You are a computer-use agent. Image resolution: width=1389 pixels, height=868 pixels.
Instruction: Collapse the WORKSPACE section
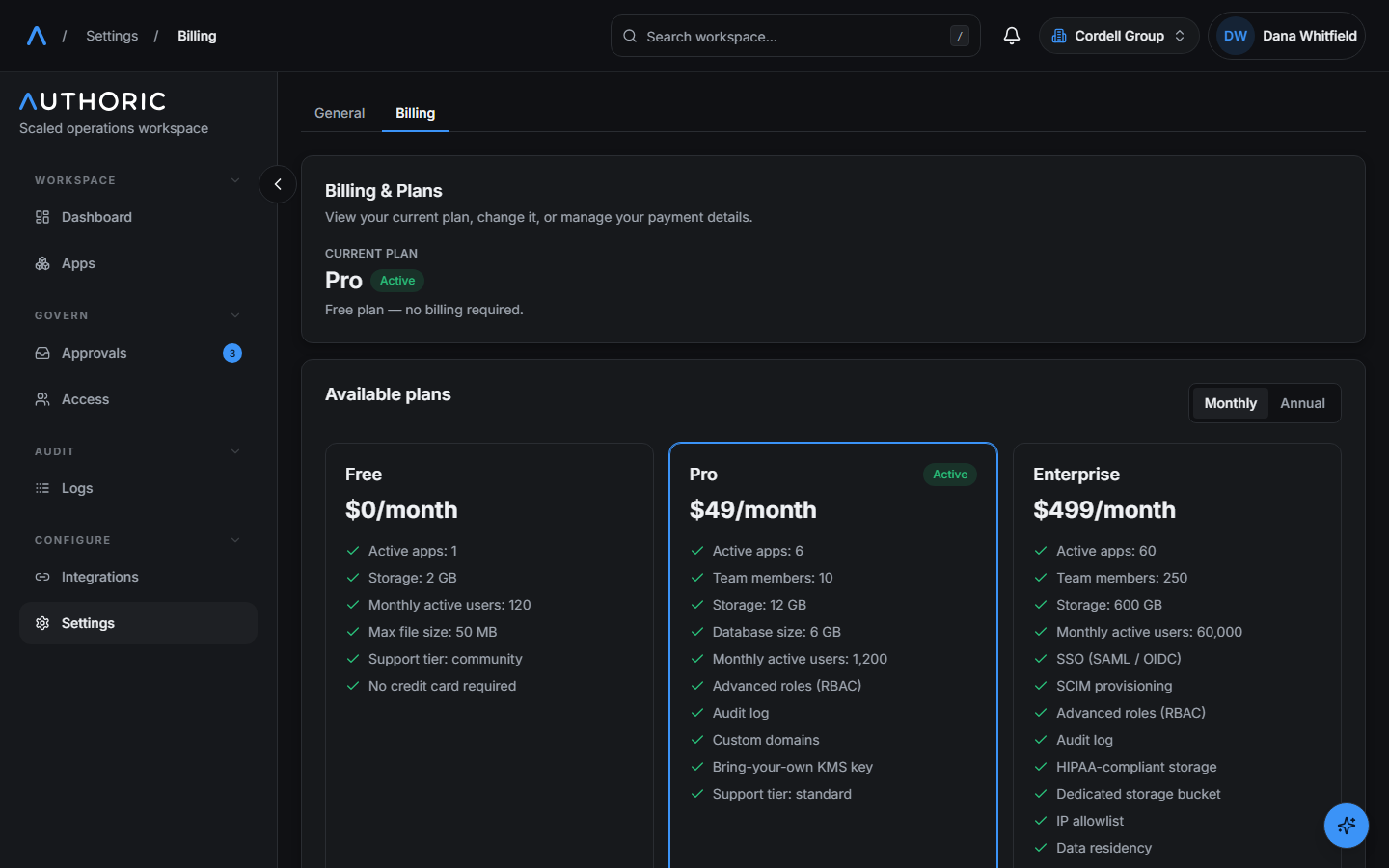tap(235, 180)
